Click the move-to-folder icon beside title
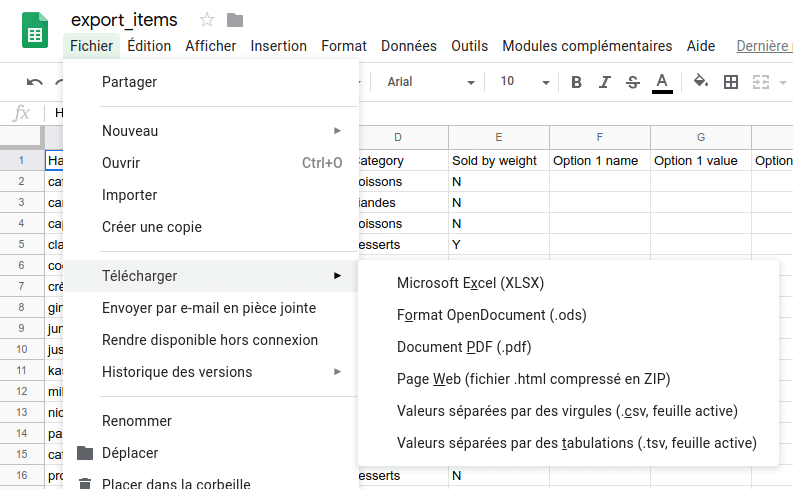This screenshot has width=793, height=489. pyautogui.click(x=235, y=20)
